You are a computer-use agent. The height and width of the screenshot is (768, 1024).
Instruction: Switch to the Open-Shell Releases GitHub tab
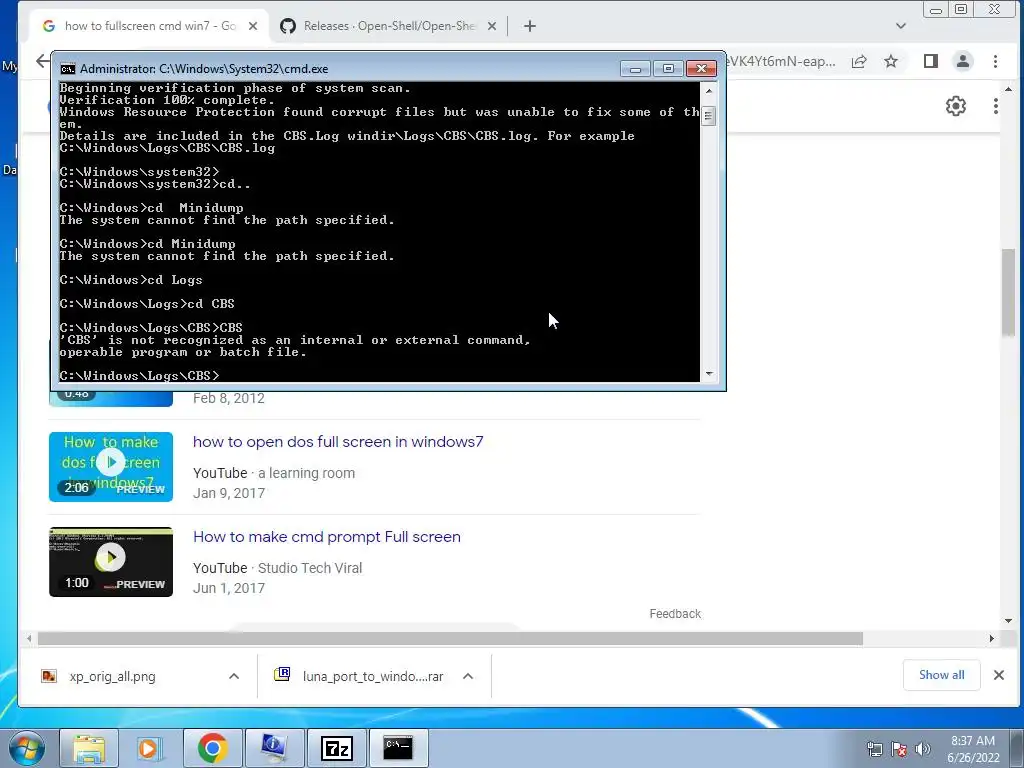(x=389, y=26)
